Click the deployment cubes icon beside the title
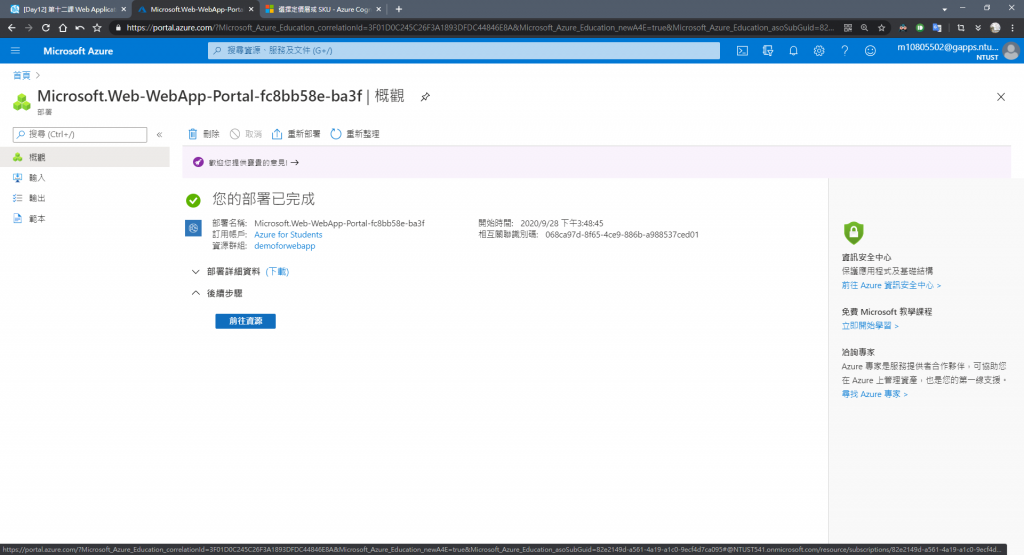Viewport: 1024px width, 555px height. [x=22, y=102]
